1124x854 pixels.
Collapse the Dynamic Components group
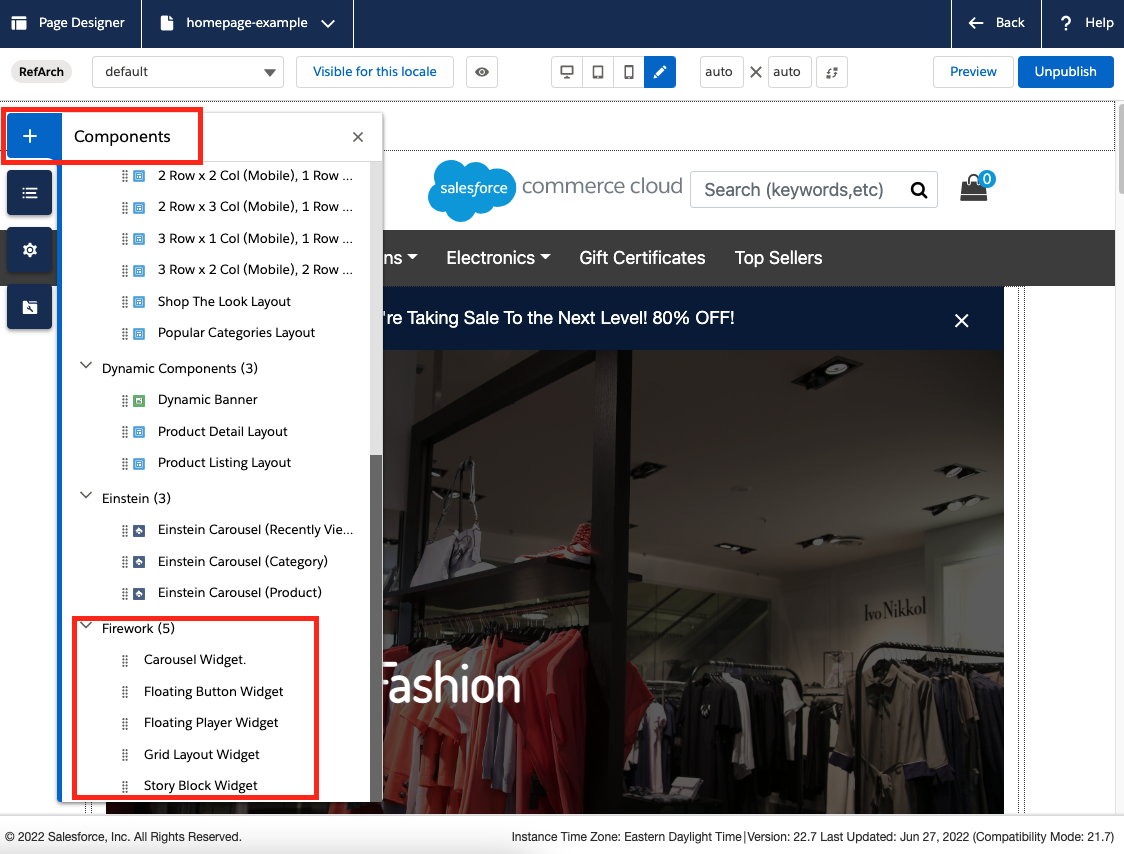tap(86, 368)
